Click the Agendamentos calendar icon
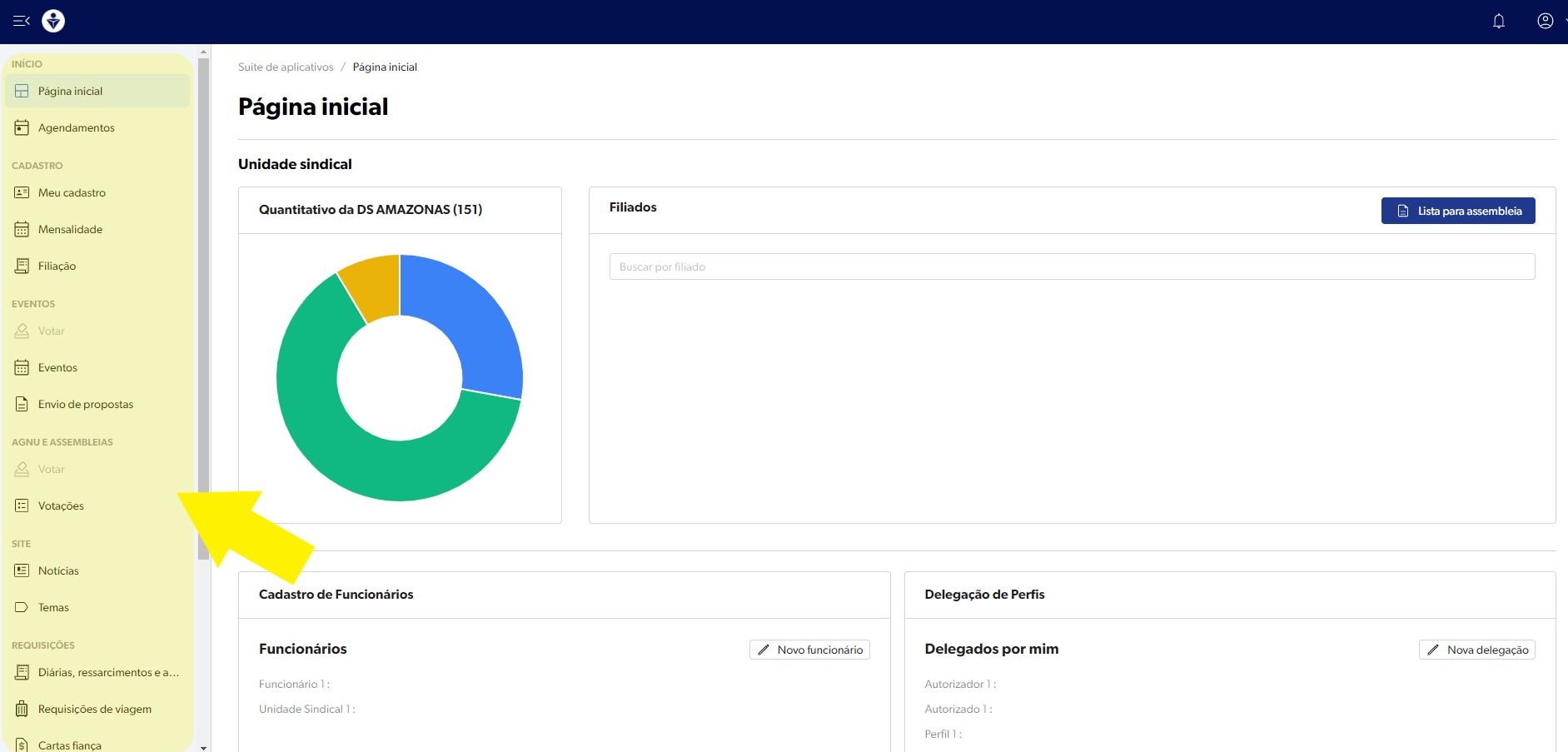This screenshot has height=752, width=1568. pyautogui.click(x=22, y=127)
